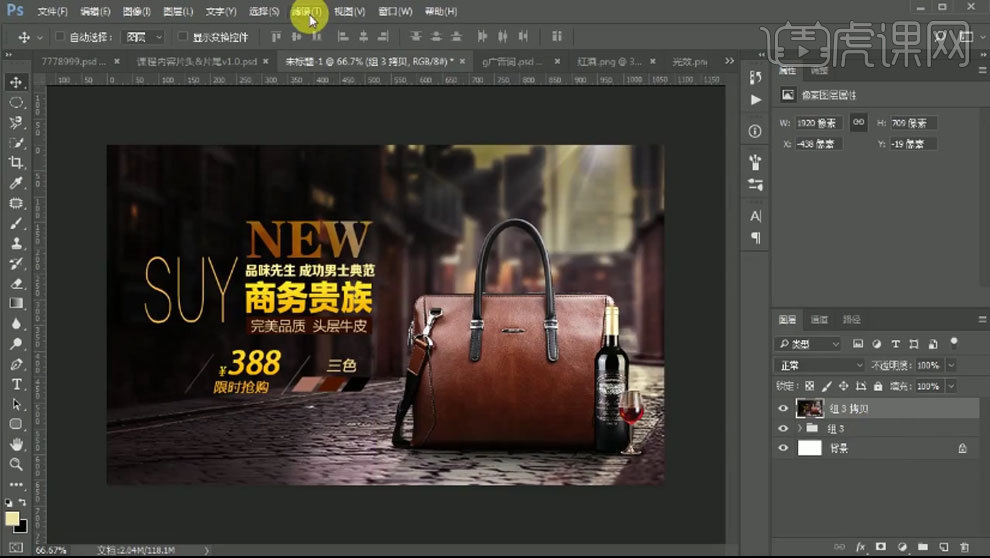The image size is (990, 558).
Task: Select the Horizontal Type tool
Action: [x=16, y=384]
